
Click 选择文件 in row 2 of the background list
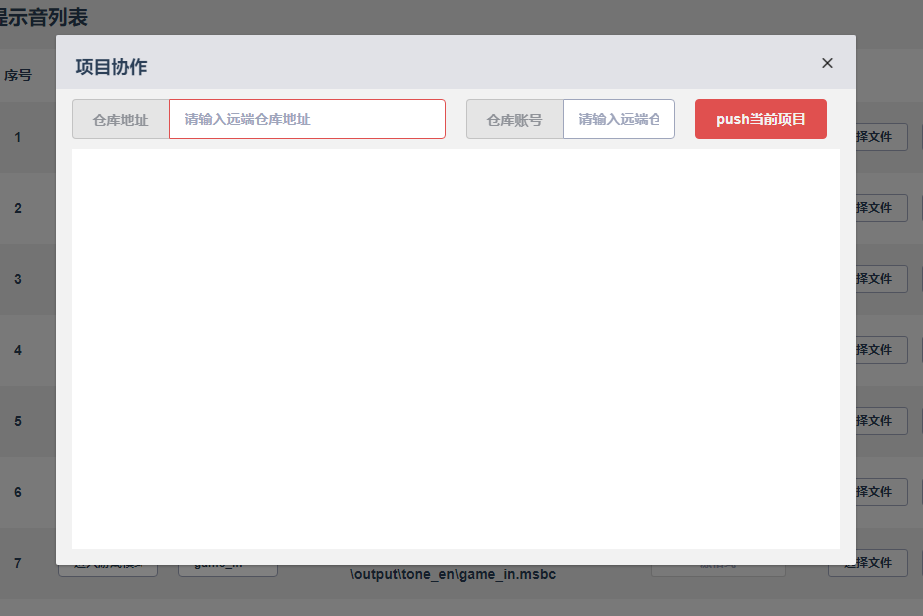(881, 208)
